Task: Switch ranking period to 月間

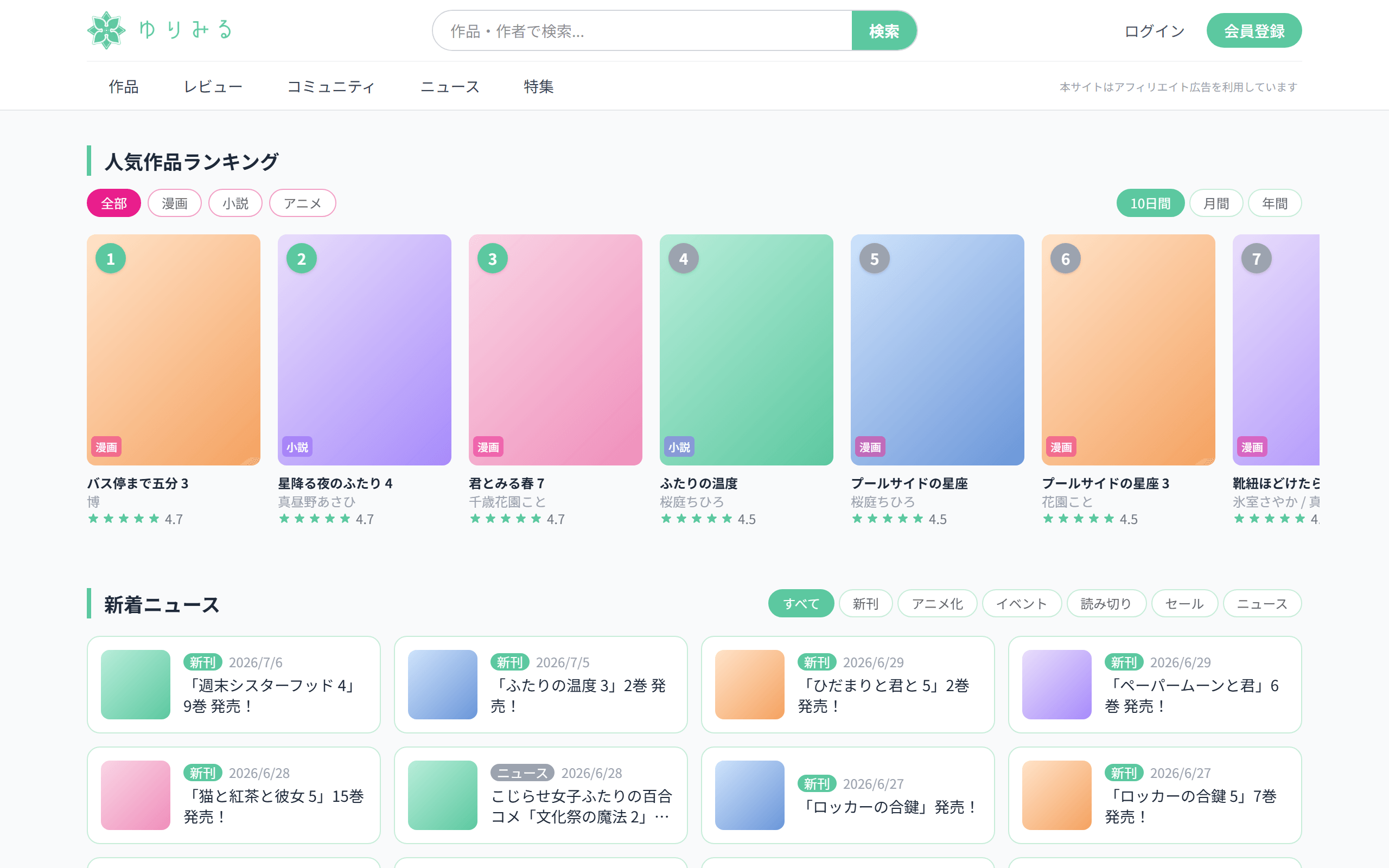Action: 1216,203
